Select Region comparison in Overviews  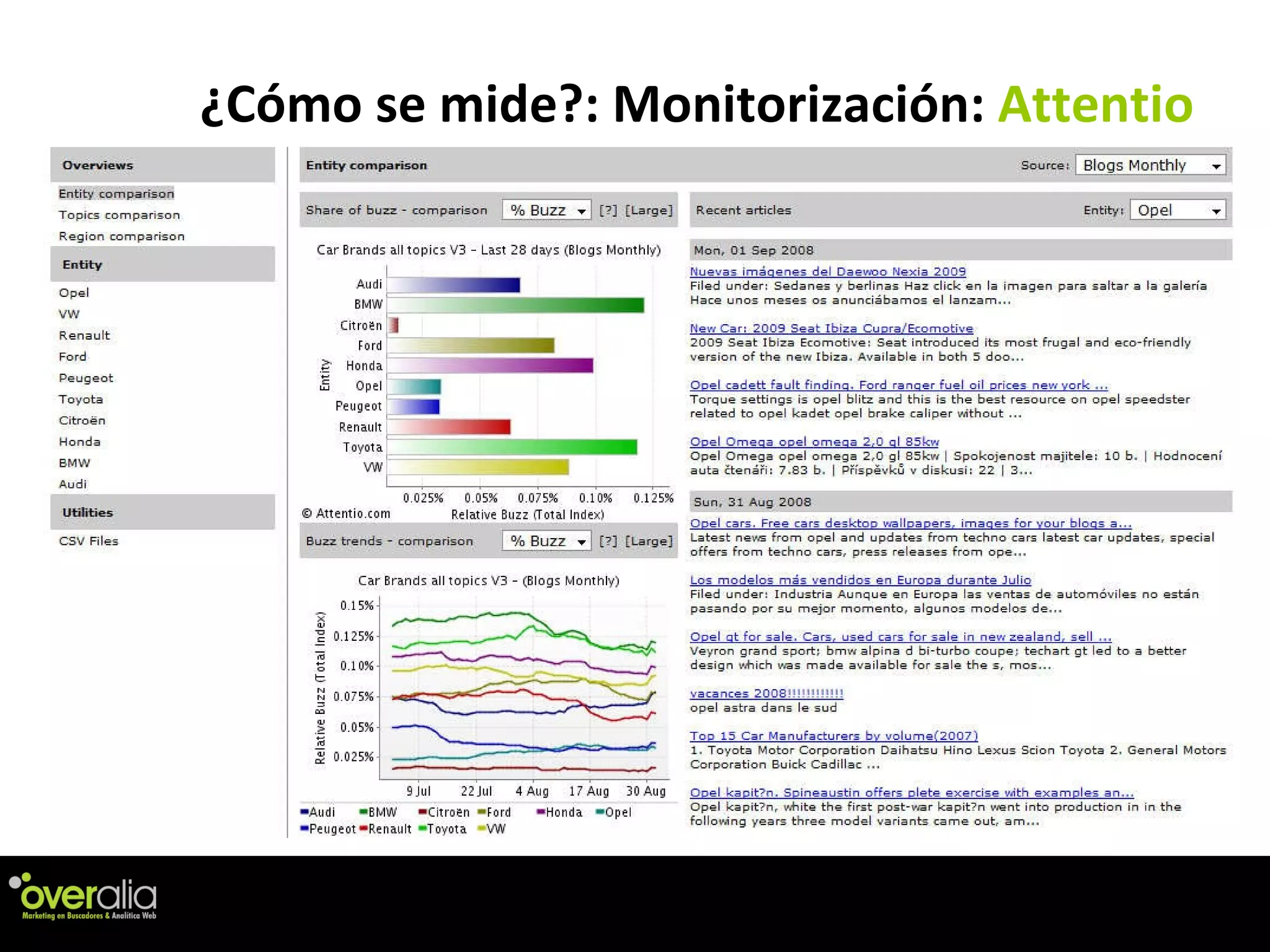pos(122,236)
